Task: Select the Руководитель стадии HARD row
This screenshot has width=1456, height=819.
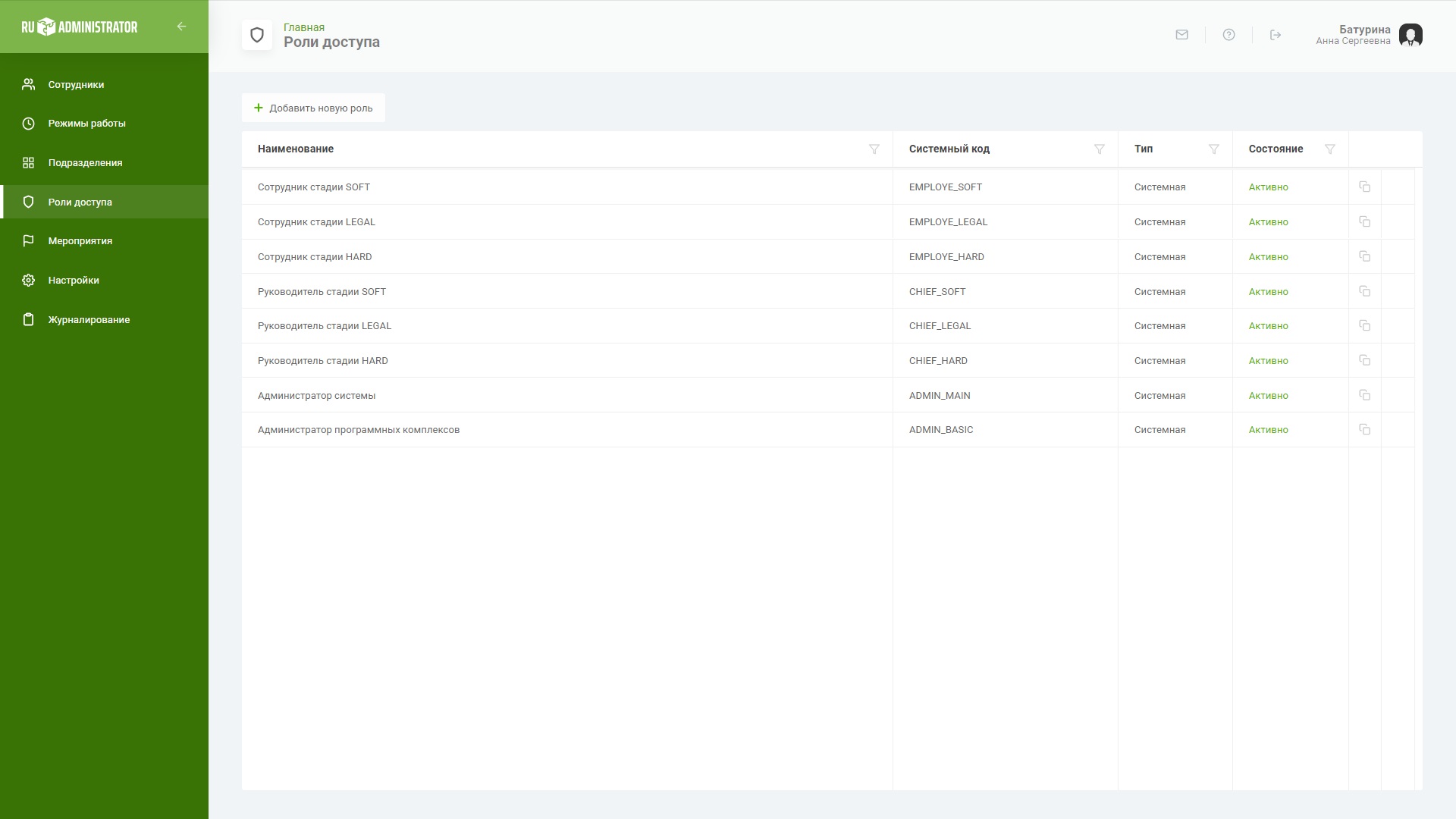Action: point(323,361)
